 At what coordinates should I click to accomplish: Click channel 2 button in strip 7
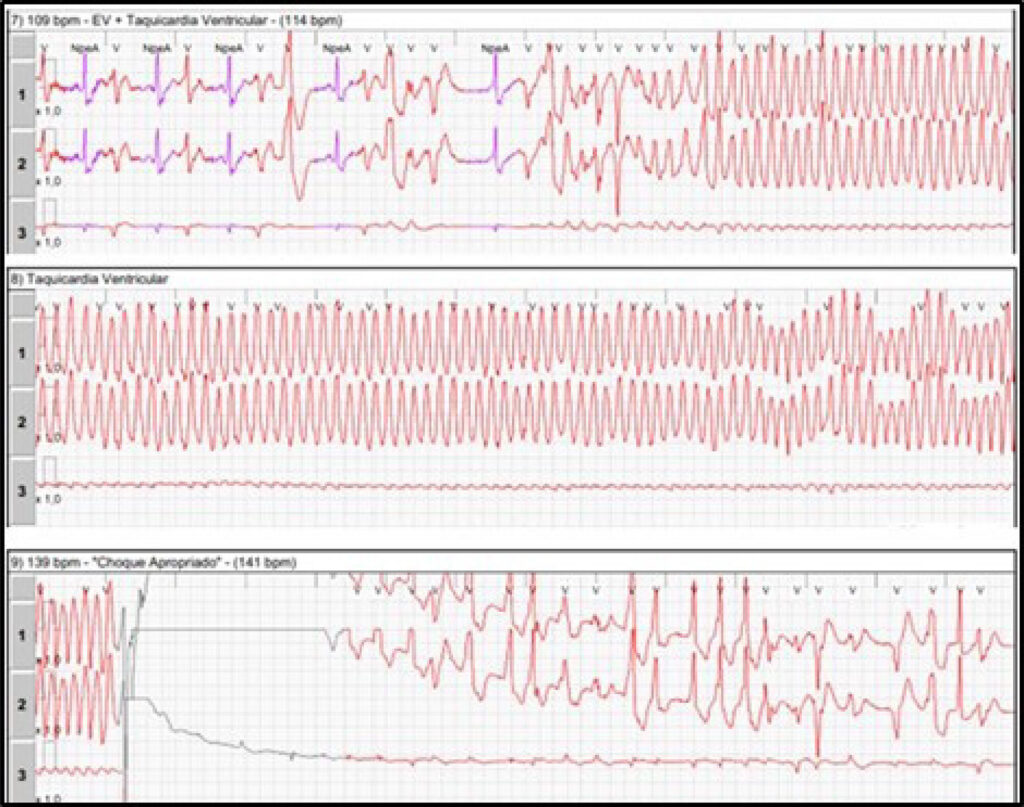[22, 164]
